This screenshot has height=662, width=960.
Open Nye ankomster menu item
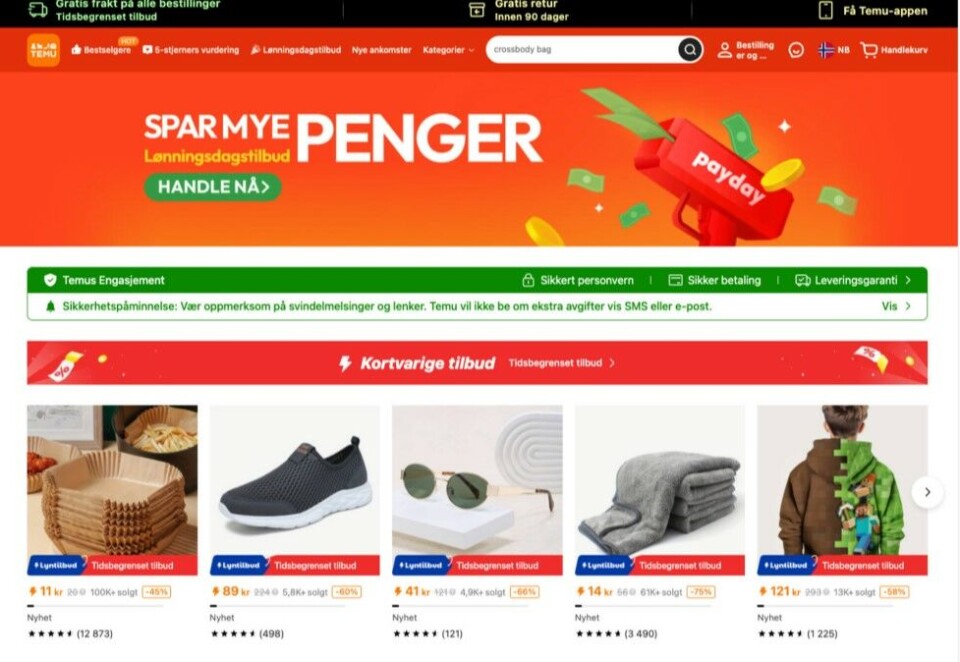pos(381,50)
